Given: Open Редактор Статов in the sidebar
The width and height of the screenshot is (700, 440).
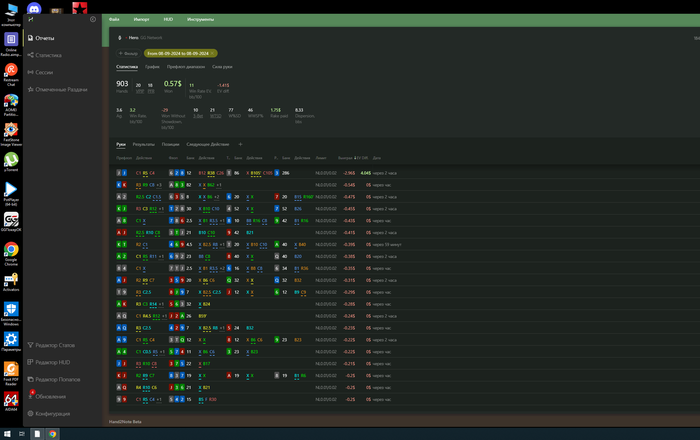Looking at the screenshot, I should [x=55, y=345].
